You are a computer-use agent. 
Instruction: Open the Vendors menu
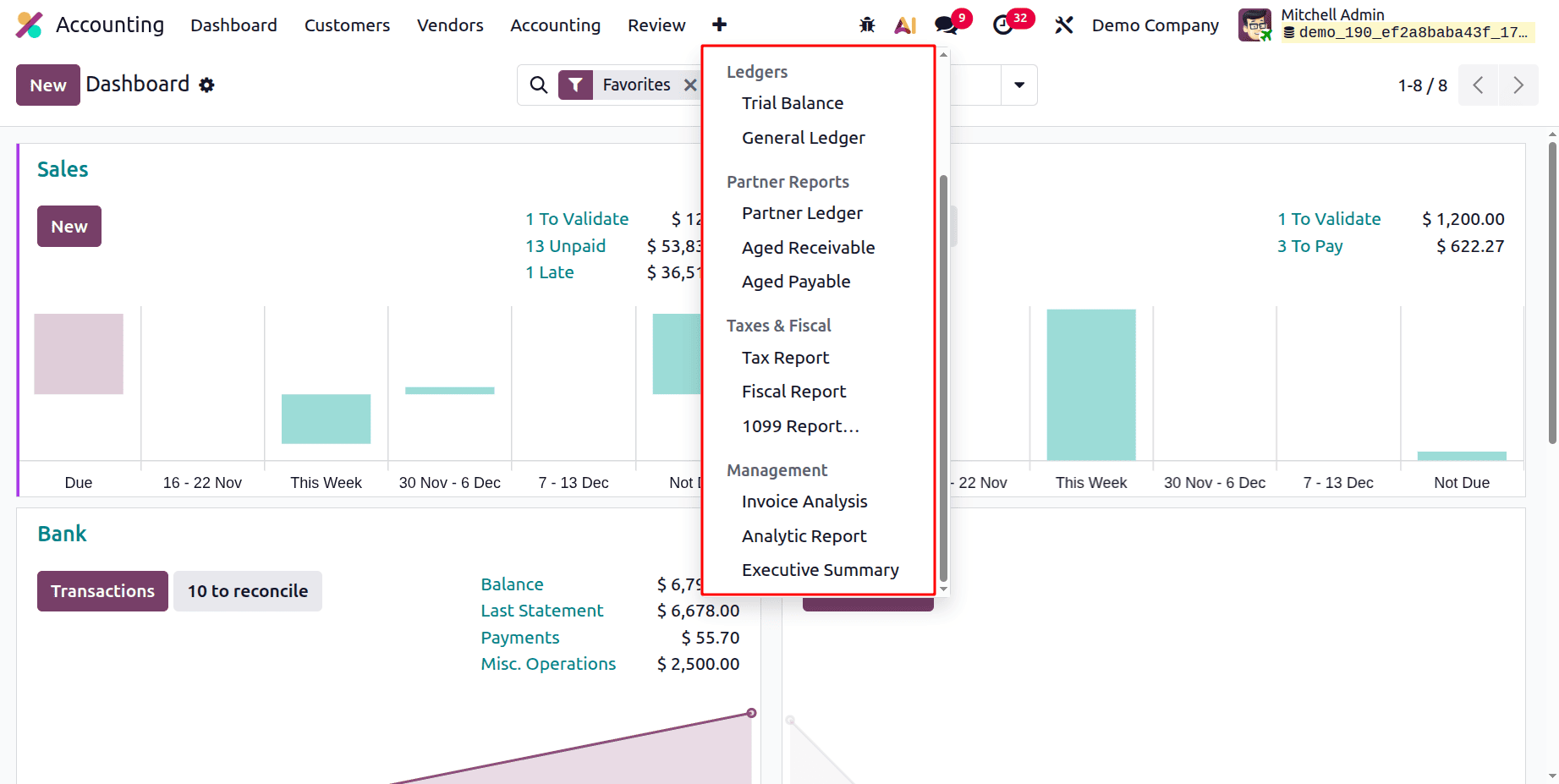pos(450,25)
